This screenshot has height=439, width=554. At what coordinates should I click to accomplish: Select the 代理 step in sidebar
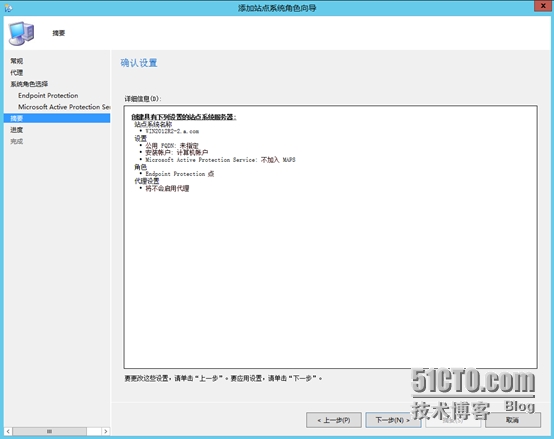[x=17, y=72]
